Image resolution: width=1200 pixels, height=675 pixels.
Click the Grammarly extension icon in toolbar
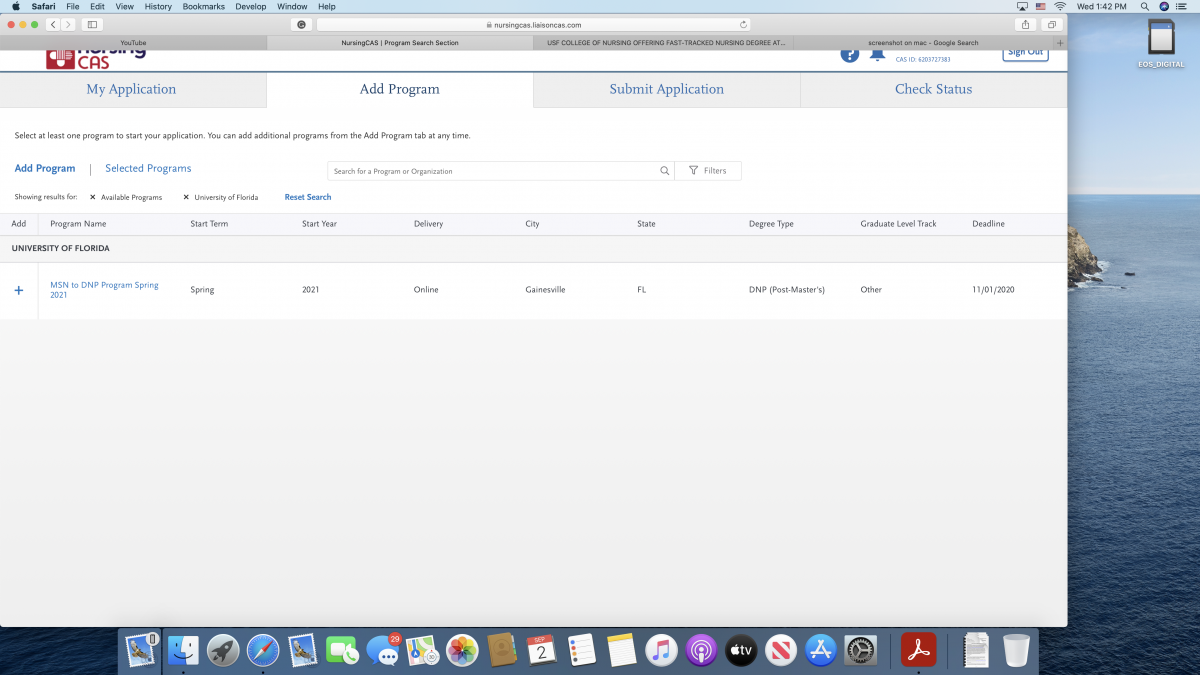pyautogui.click(x=301, y=24)
